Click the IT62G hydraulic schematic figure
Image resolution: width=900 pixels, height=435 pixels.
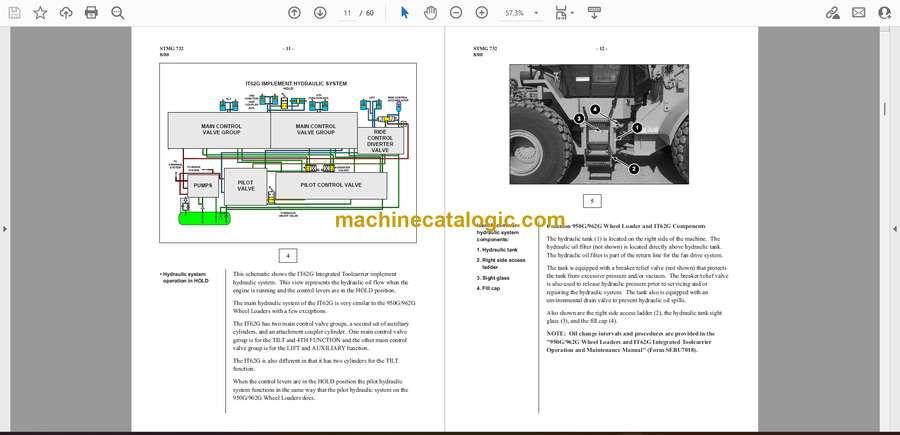pyautogui.click(x=288, y=153)
